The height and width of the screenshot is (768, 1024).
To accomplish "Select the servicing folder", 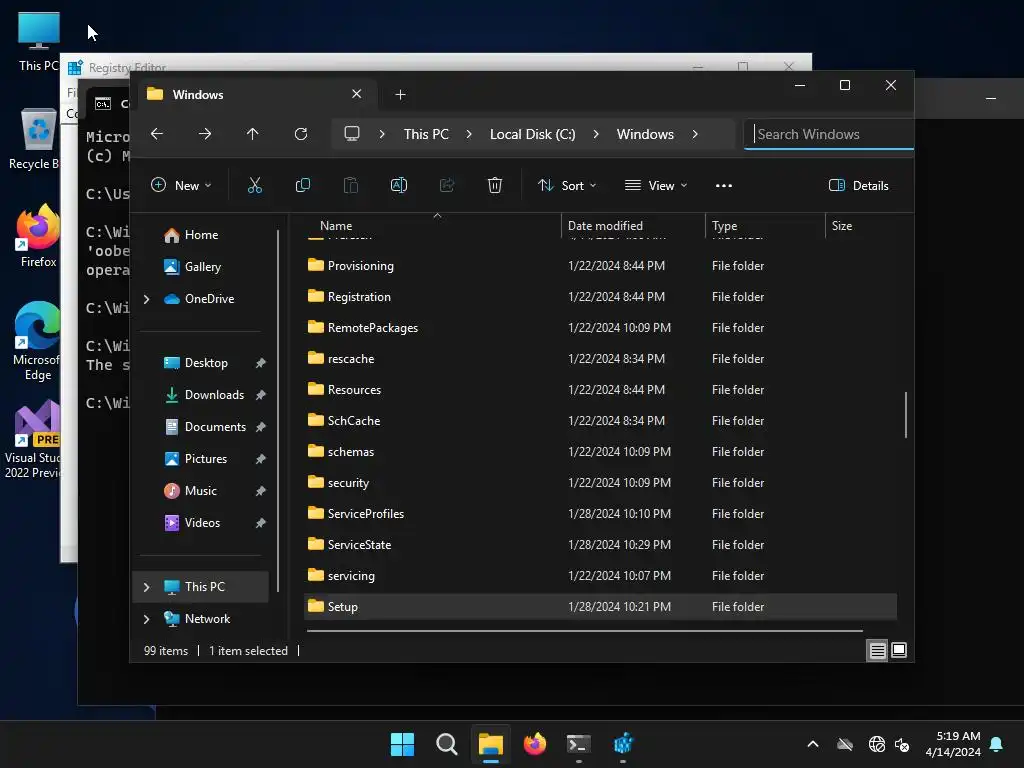I will [600, 576].
